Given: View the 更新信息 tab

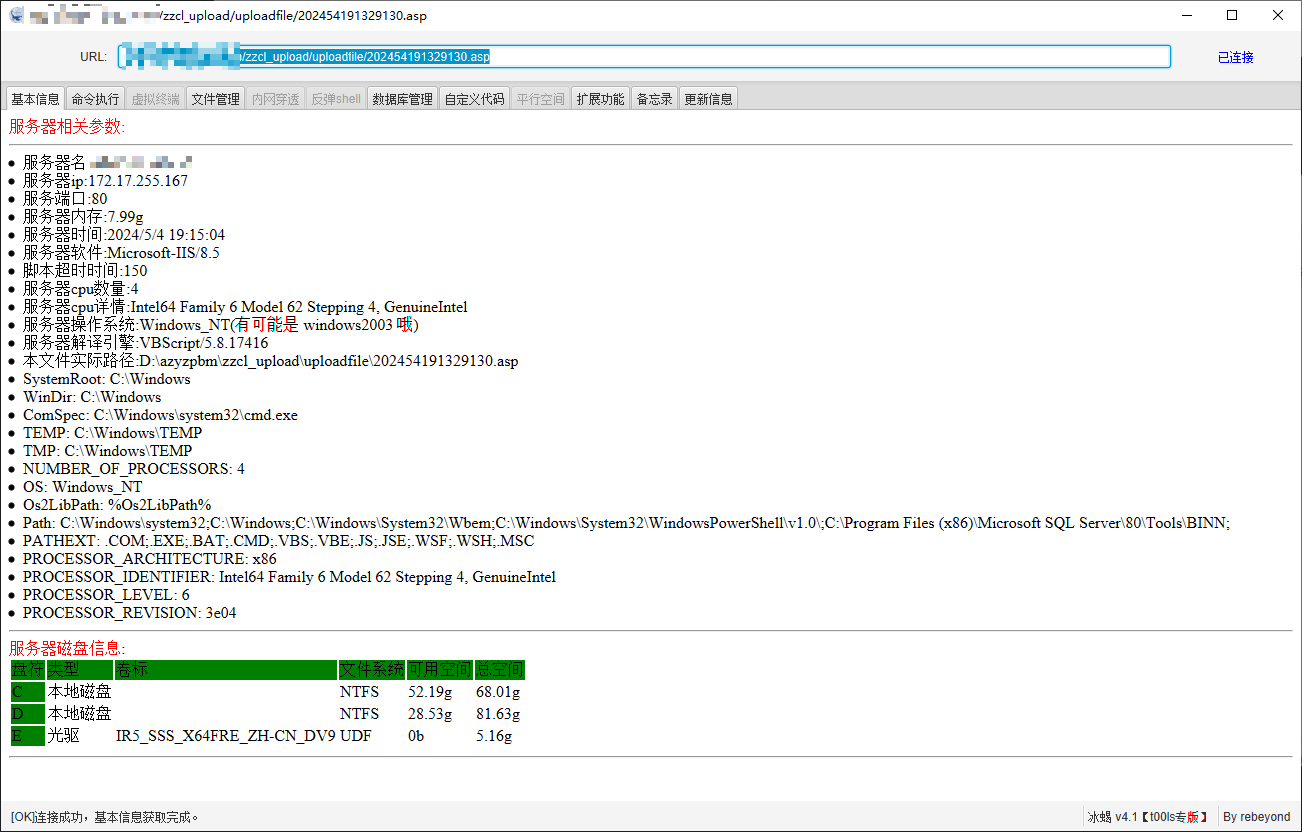Looking at the screenshot, I should pyautogui.click(x=708, y=99).
